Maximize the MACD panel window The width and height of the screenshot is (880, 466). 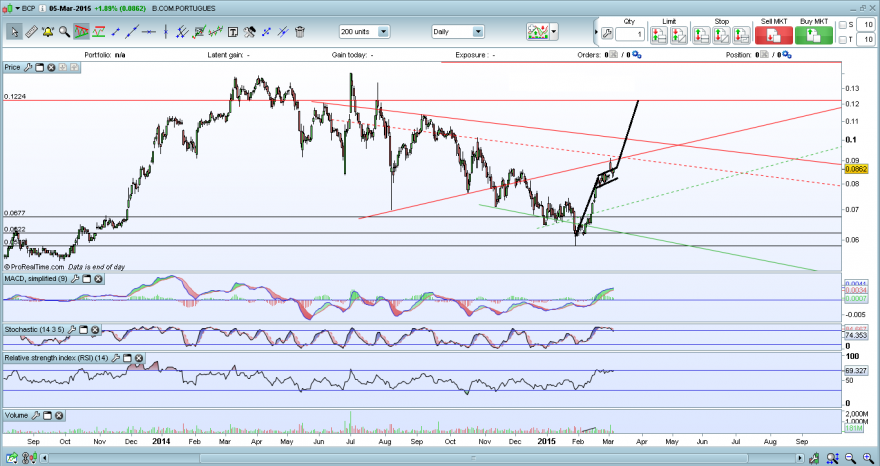87,278
